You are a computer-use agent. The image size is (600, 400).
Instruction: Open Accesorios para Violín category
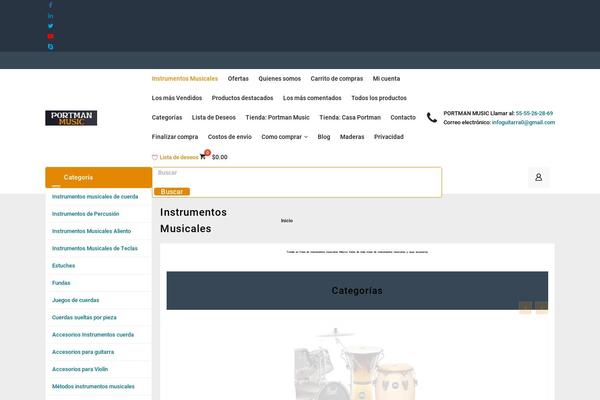(x=80, y=369)
